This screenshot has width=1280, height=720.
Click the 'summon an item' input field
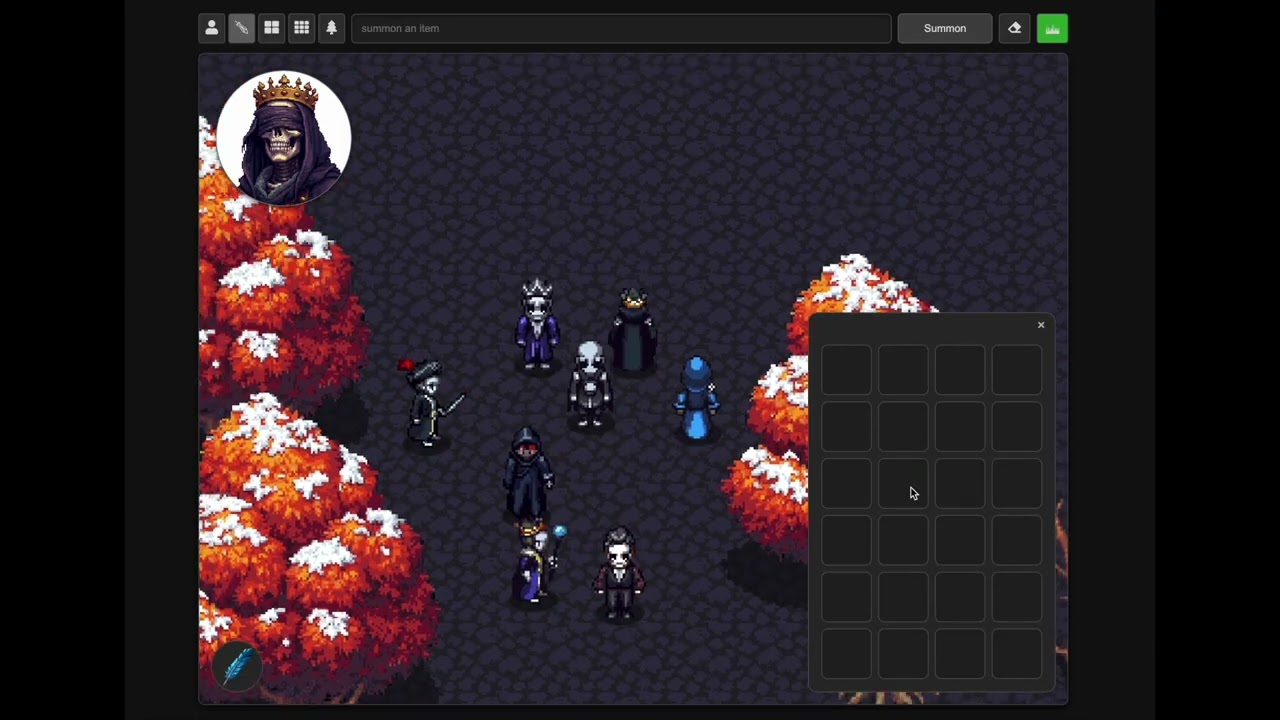[621, 28]
